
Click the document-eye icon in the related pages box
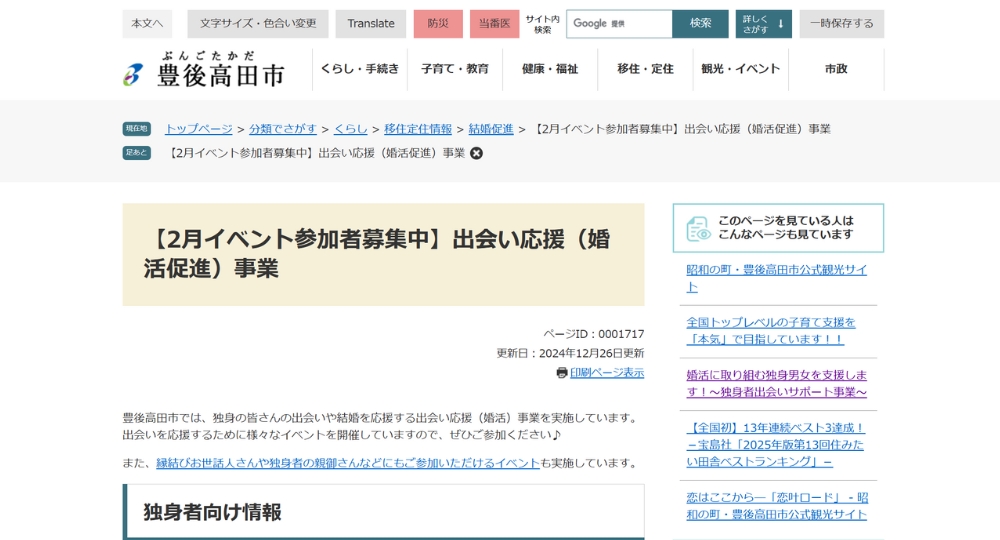coord(698,228)
